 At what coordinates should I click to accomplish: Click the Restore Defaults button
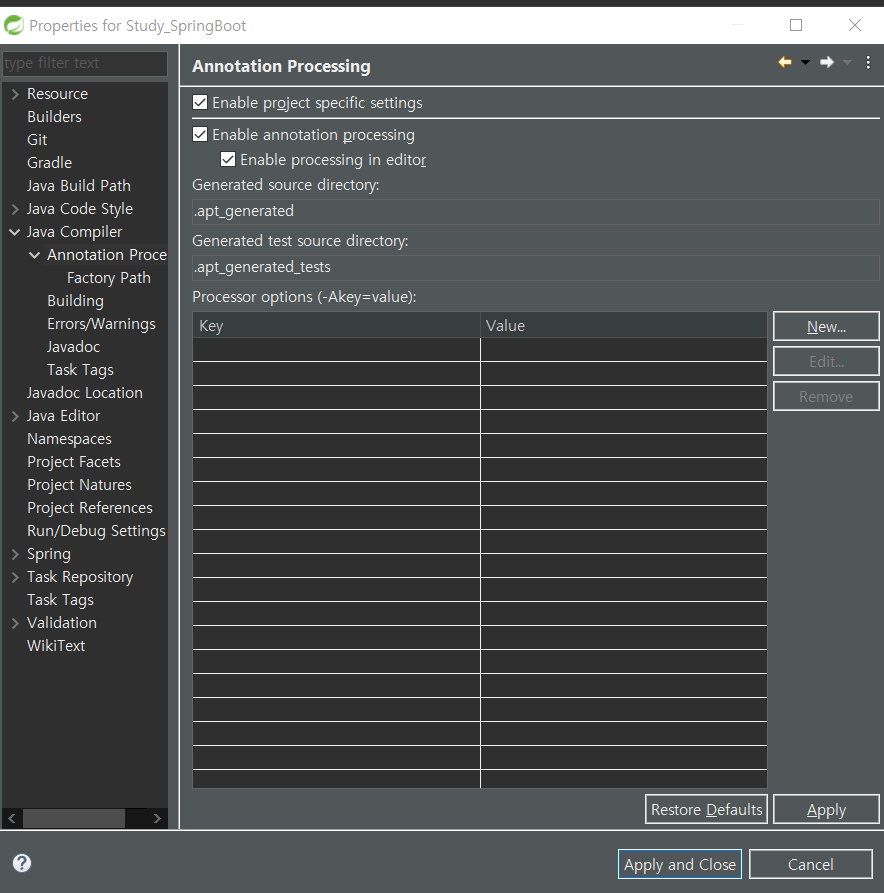706,809
